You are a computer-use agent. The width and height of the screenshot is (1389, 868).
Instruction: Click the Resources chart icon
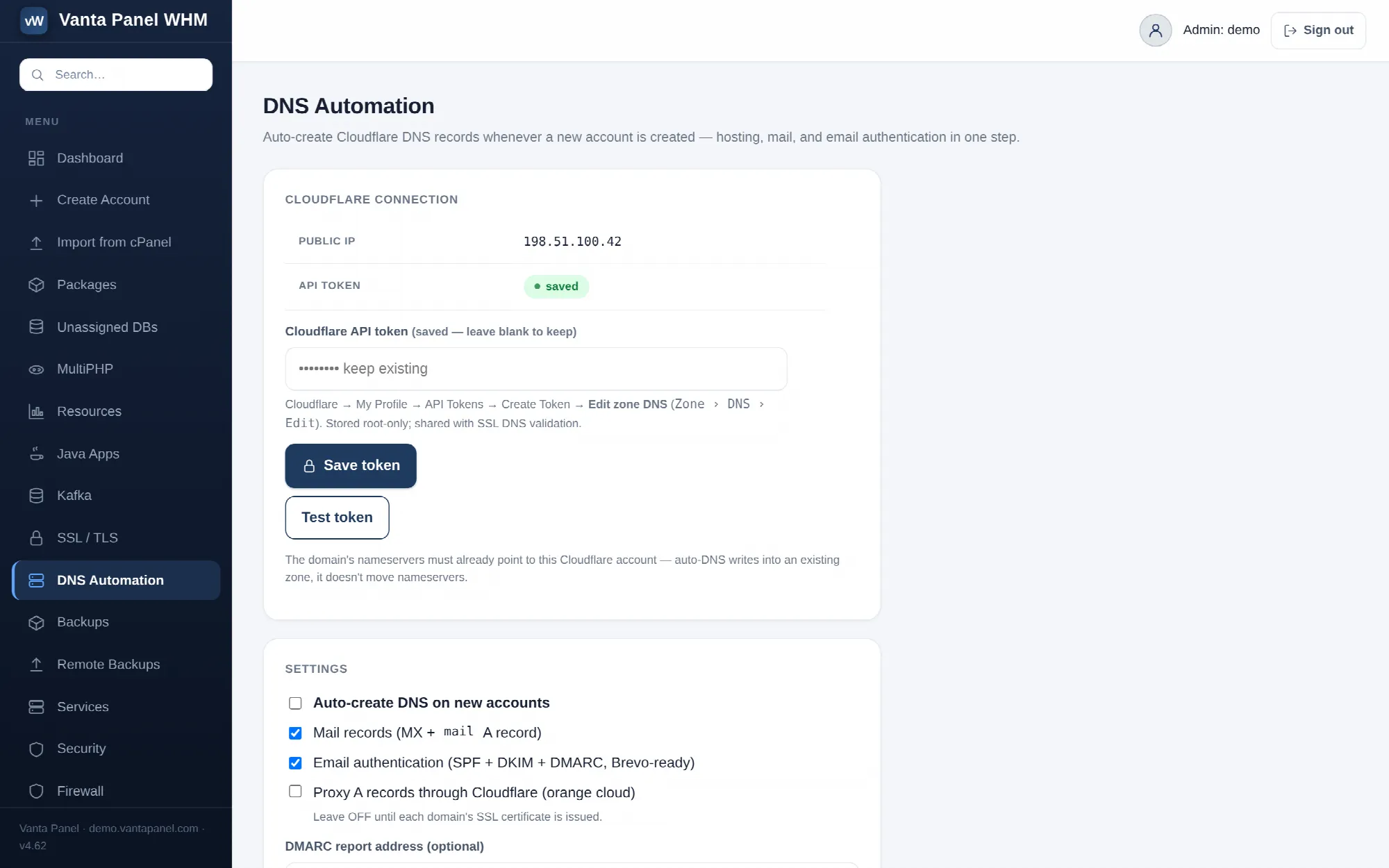pyautogui.click(x=36, y=412)
